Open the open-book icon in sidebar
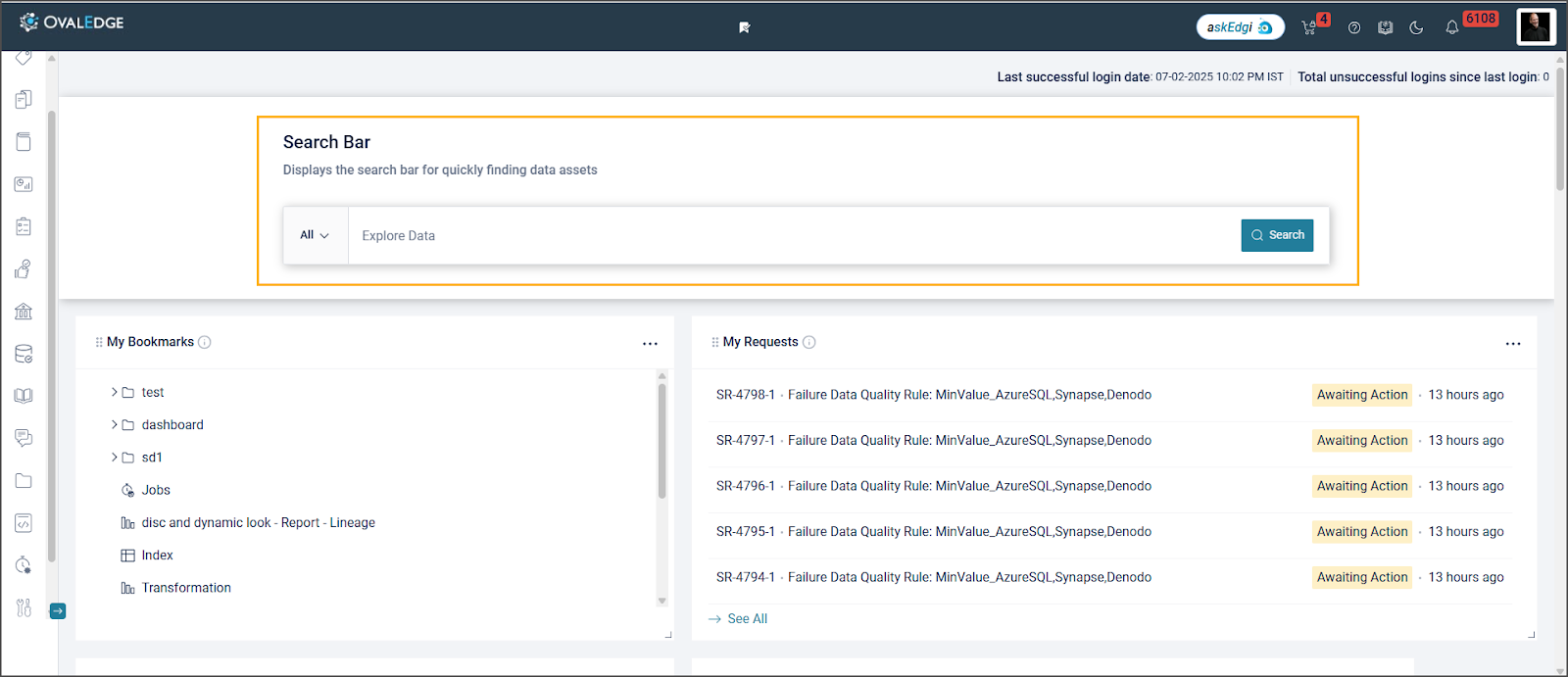This screenshot has height=677, width=1568. (x=24, y=396)
